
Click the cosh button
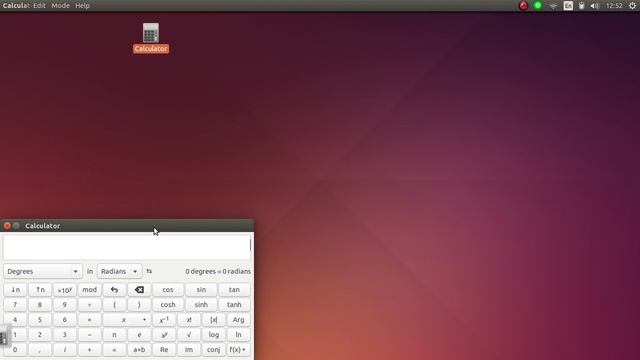168,304
